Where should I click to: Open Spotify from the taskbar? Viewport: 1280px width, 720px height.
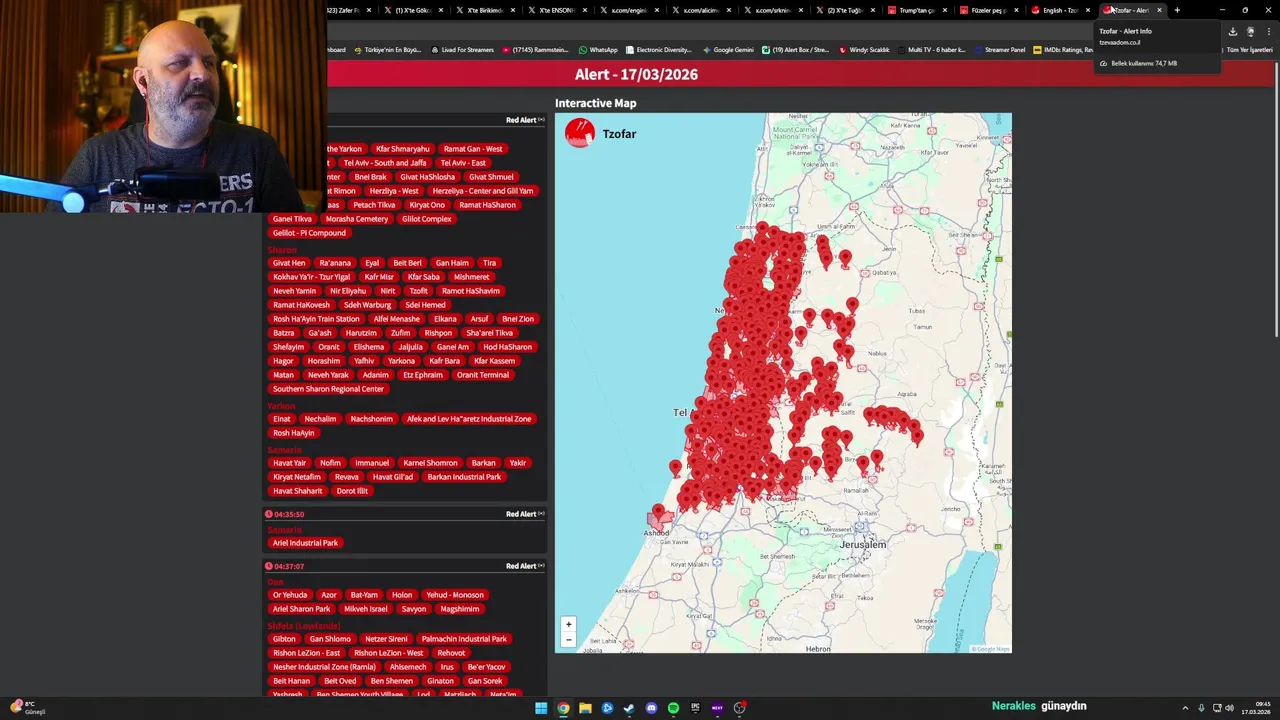pyautogui.click(x=673, y=708)
